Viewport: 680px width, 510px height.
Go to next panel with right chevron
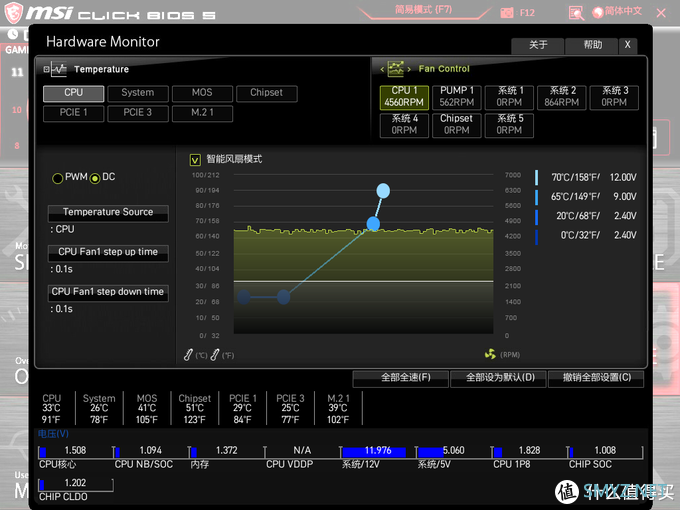click(x=409, y=69)
